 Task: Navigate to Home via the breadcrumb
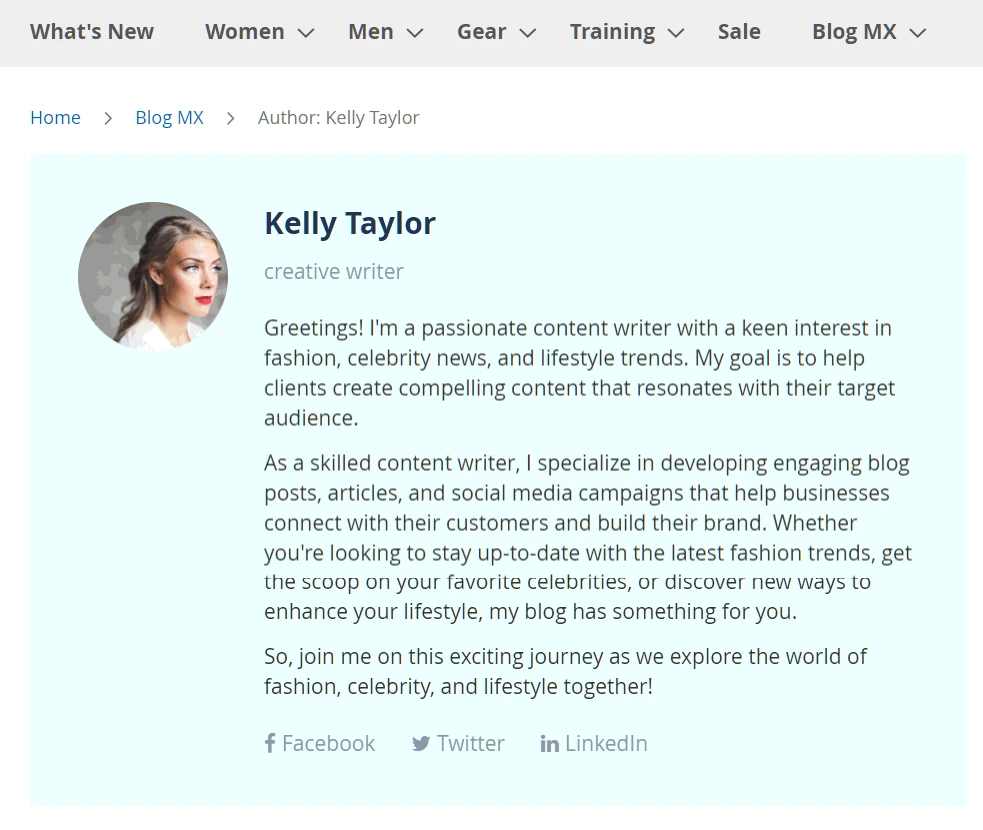click(55, 117)
